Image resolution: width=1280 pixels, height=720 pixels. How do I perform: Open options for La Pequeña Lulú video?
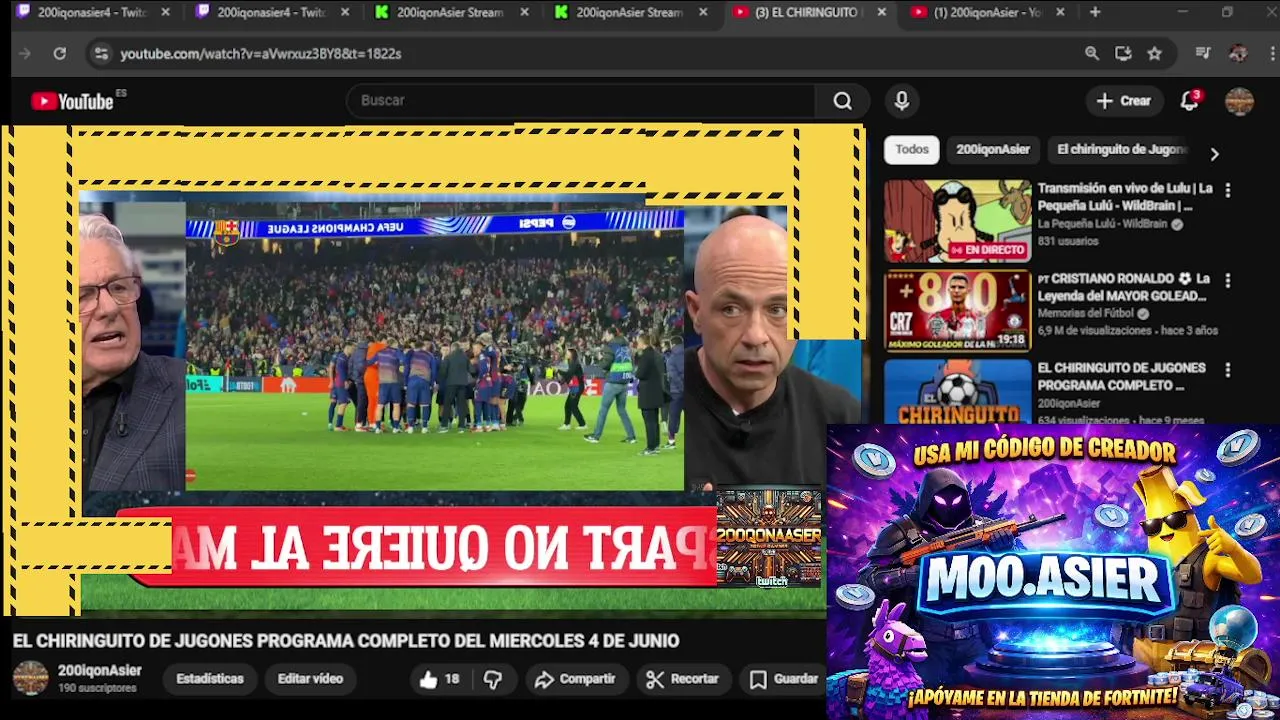1228,190
